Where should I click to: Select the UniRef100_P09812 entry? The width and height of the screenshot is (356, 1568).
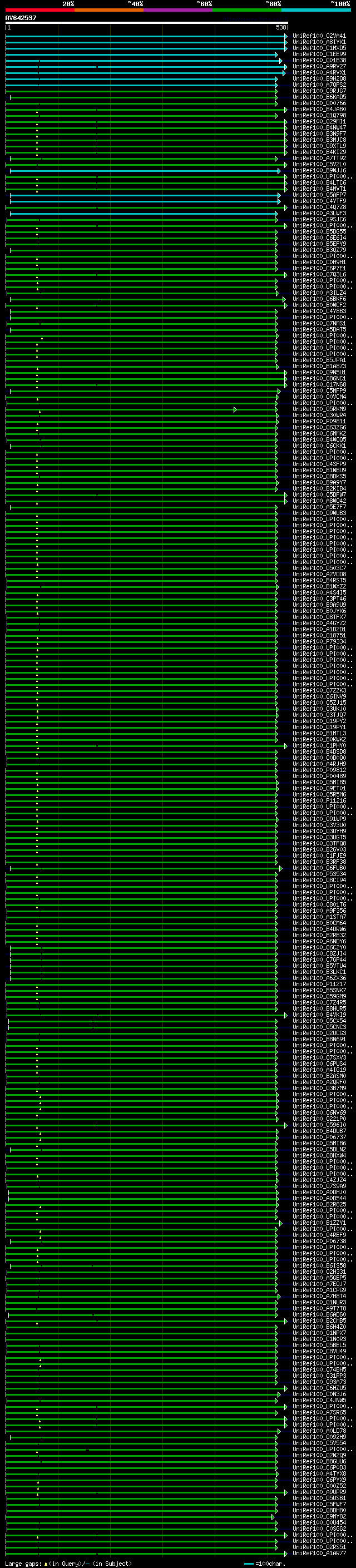click(319, 770)
